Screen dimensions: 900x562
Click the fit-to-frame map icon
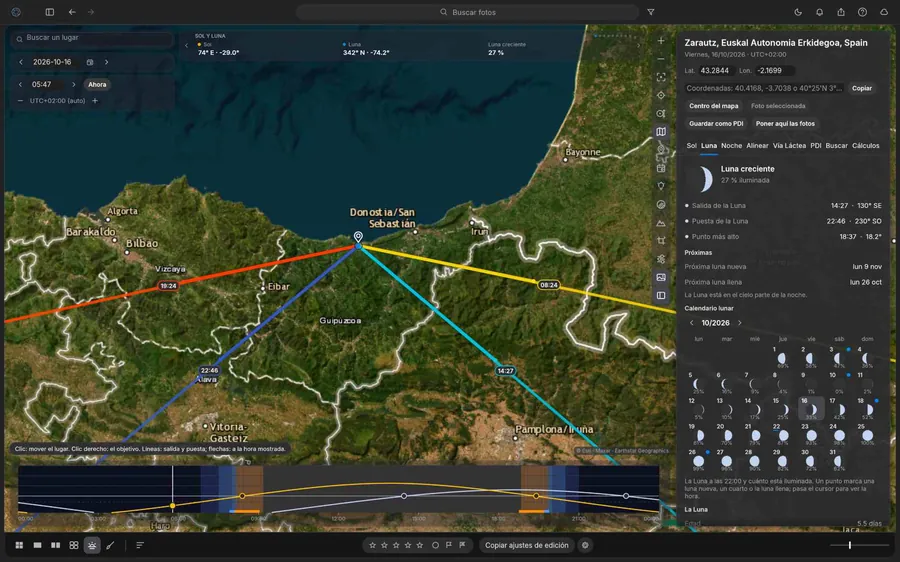coord(661,77)
